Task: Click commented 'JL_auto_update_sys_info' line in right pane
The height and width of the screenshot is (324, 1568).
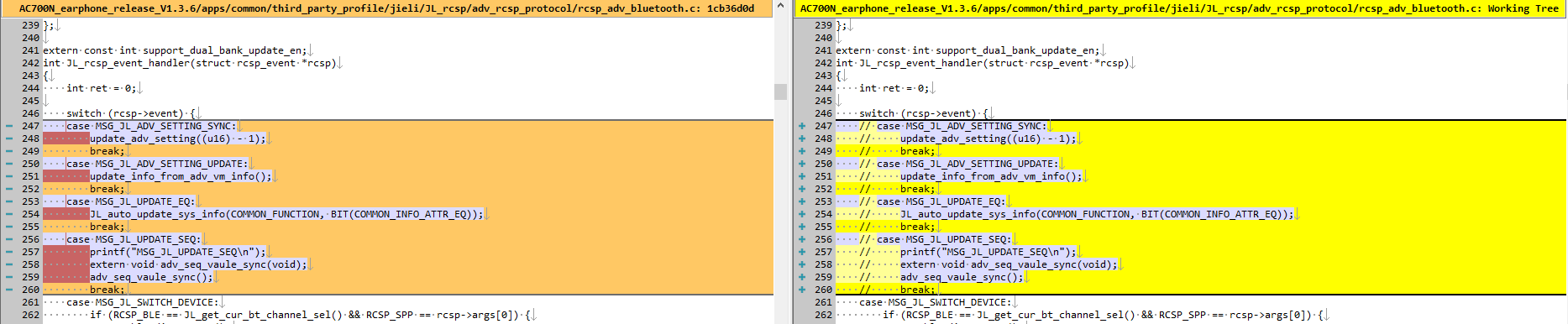Action: click(1097, 214)
